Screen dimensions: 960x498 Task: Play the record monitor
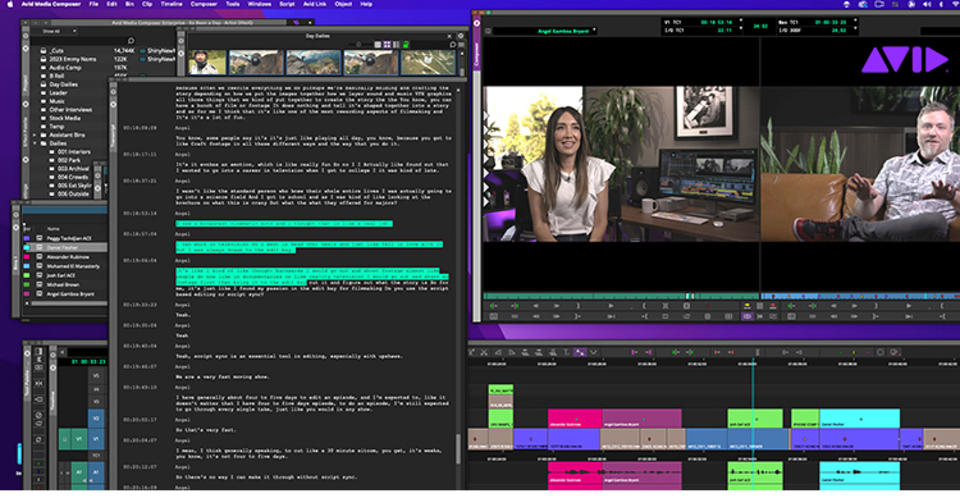point(909,306)
